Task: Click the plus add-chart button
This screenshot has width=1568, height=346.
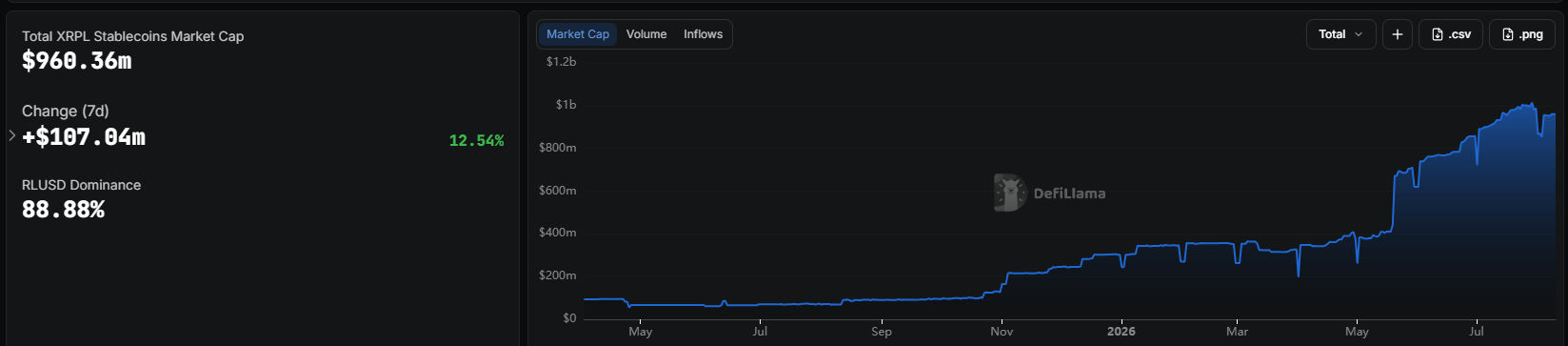Action: [x=1397, y=34]
